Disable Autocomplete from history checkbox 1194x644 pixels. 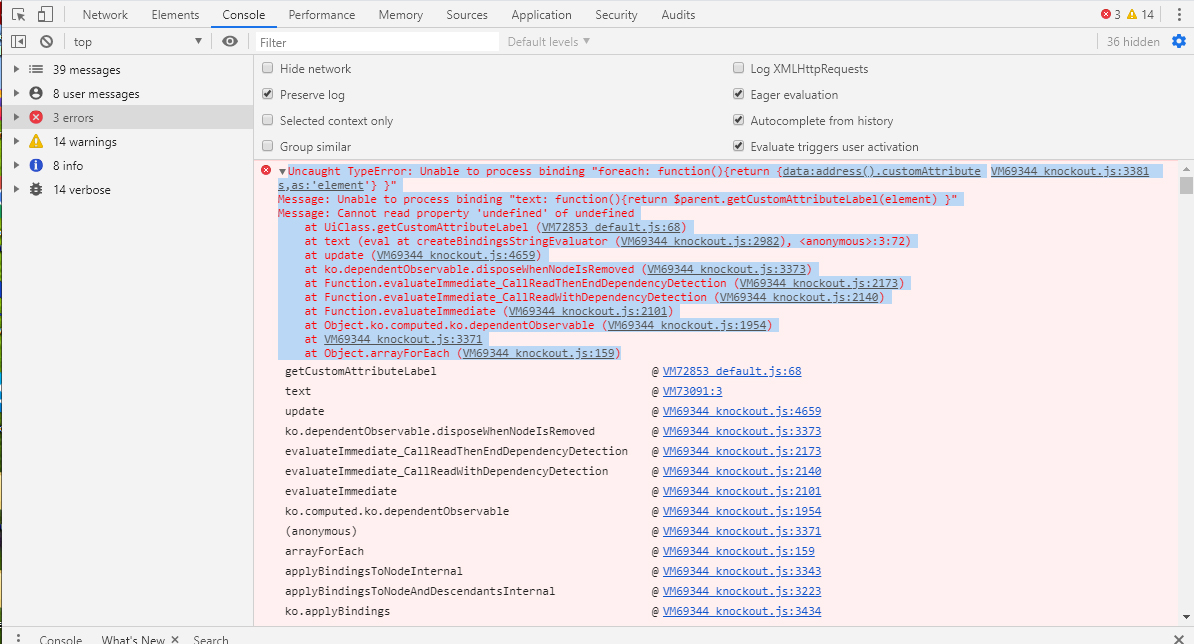pos(739,121)
